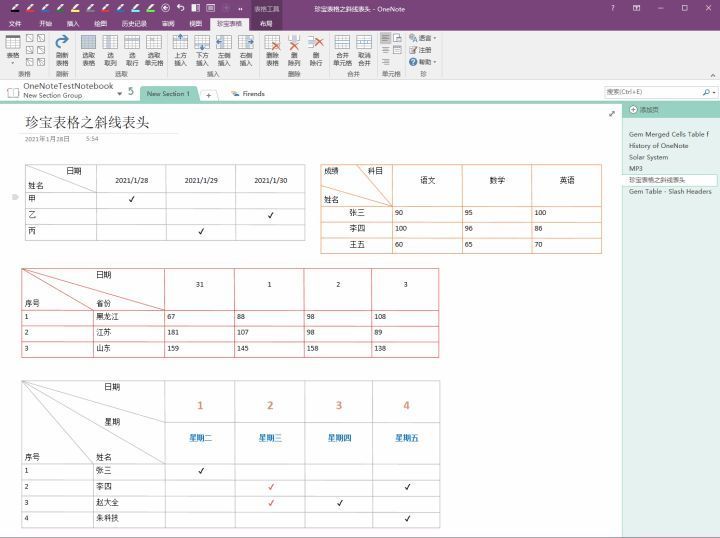This screenshot has height=538, width=720.
Task: Switch to the 布局 layout tab
Action: [266, 23]
